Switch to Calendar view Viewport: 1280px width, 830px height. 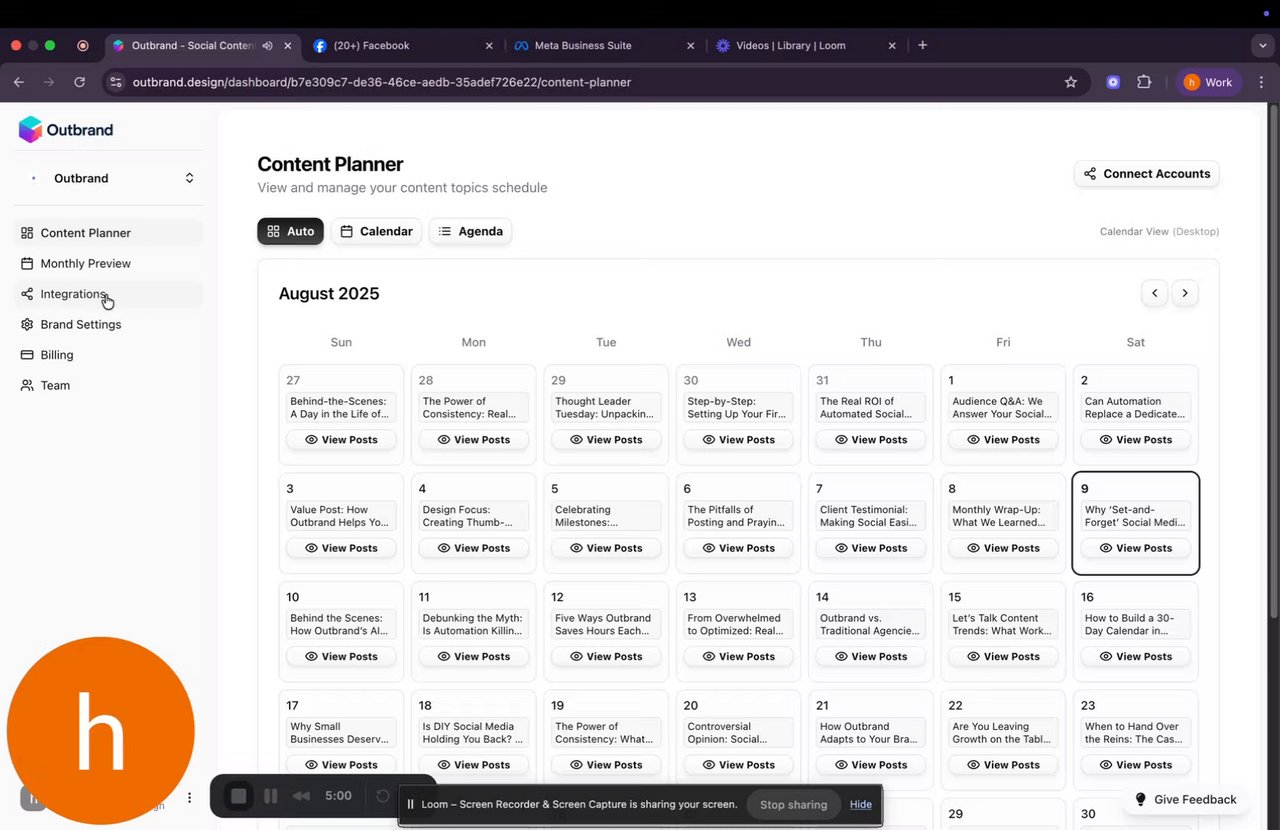pyautogui.click(x=376, y=231)
